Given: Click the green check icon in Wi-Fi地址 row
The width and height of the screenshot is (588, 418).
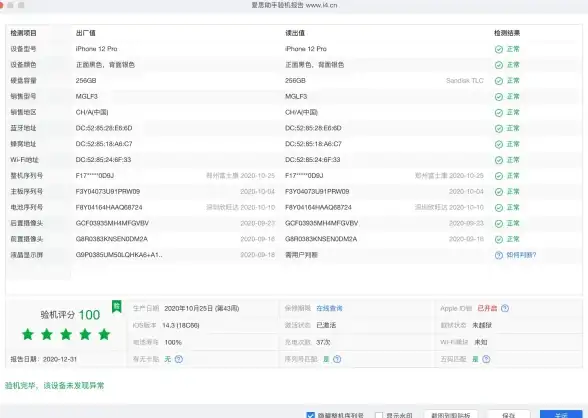Looking at the screenshot, I should [498, 160].
